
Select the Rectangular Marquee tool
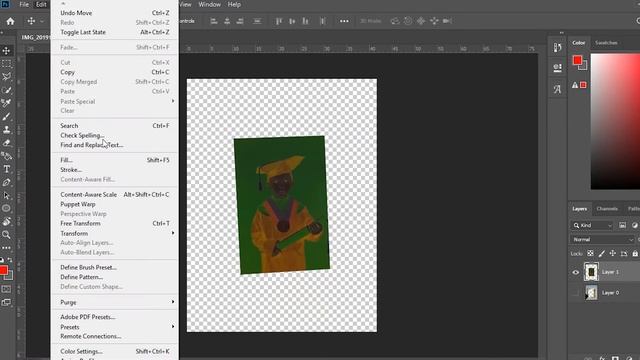[6, 64]
